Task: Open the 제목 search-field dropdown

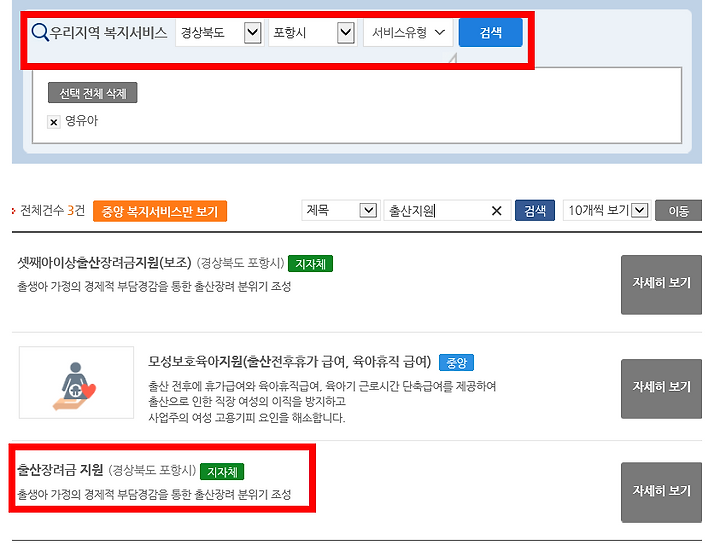Action: [x=341, y=210]
